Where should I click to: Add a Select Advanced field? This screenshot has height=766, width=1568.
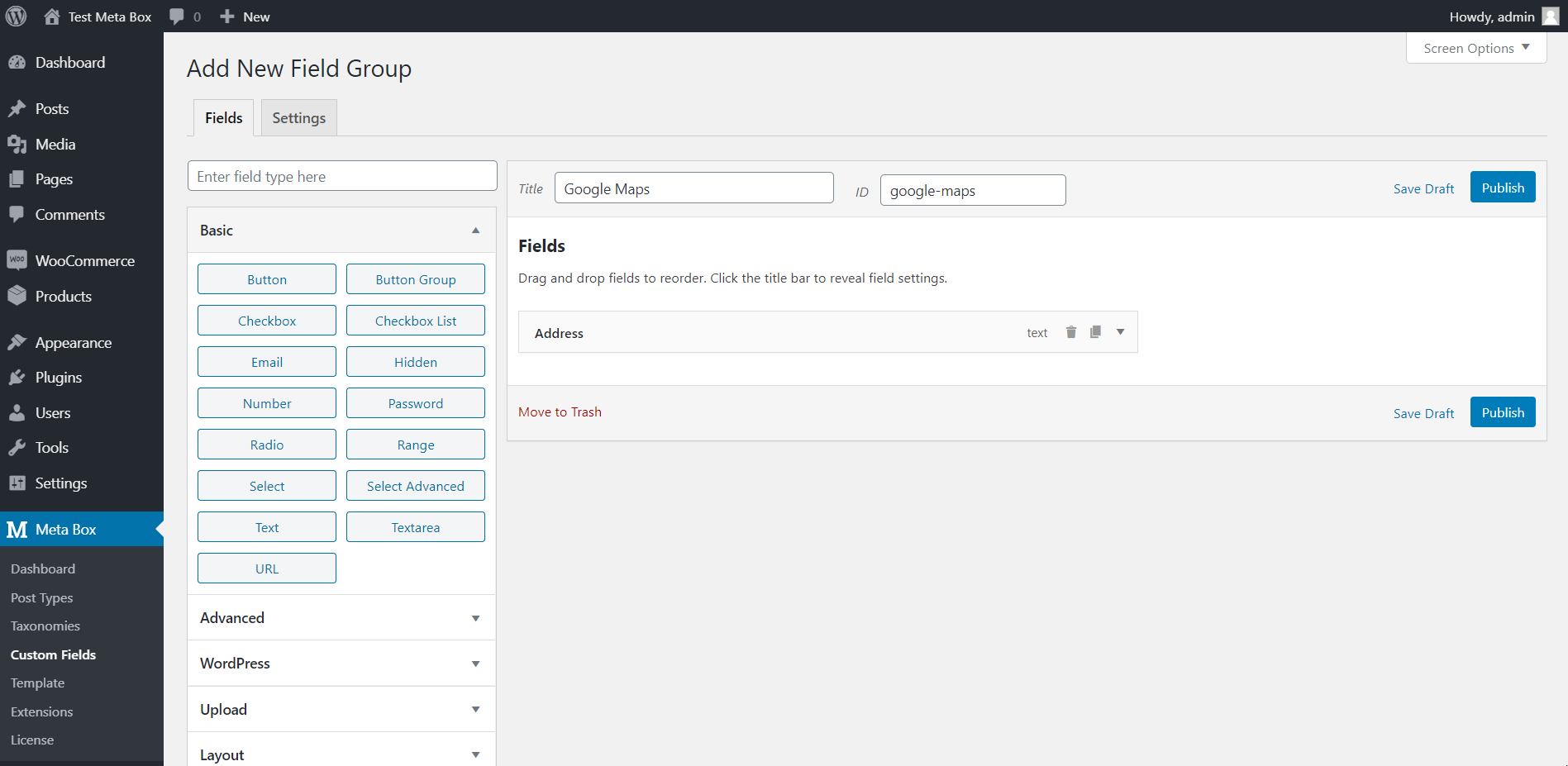coord(416,486)
